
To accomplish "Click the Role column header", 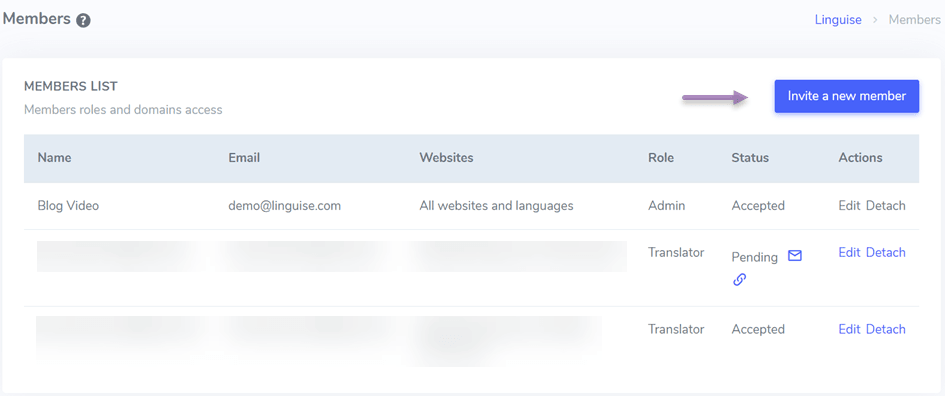I will pyautogui.click(x=661, y=158).
